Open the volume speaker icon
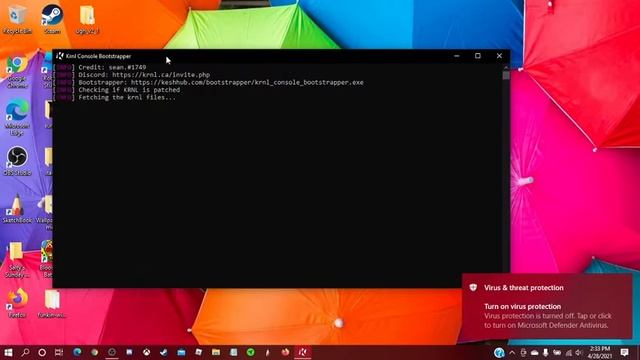The height and width of the screenshot is (360, 640). point(579,353)
